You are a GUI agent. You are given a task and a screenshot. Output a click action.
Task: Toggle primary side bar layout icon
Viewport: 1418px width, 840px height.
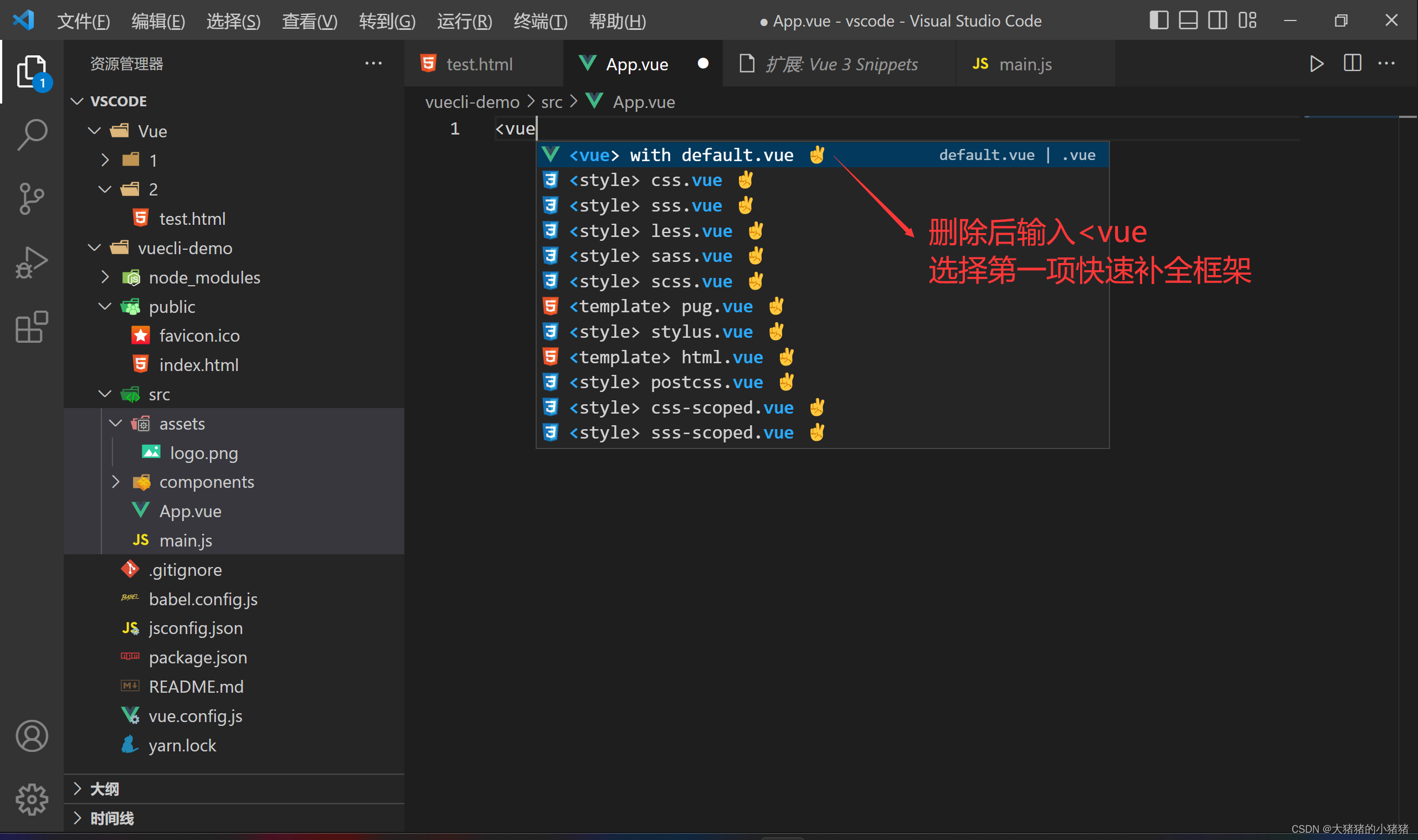pyautogui.click(x=1159, y=20)
